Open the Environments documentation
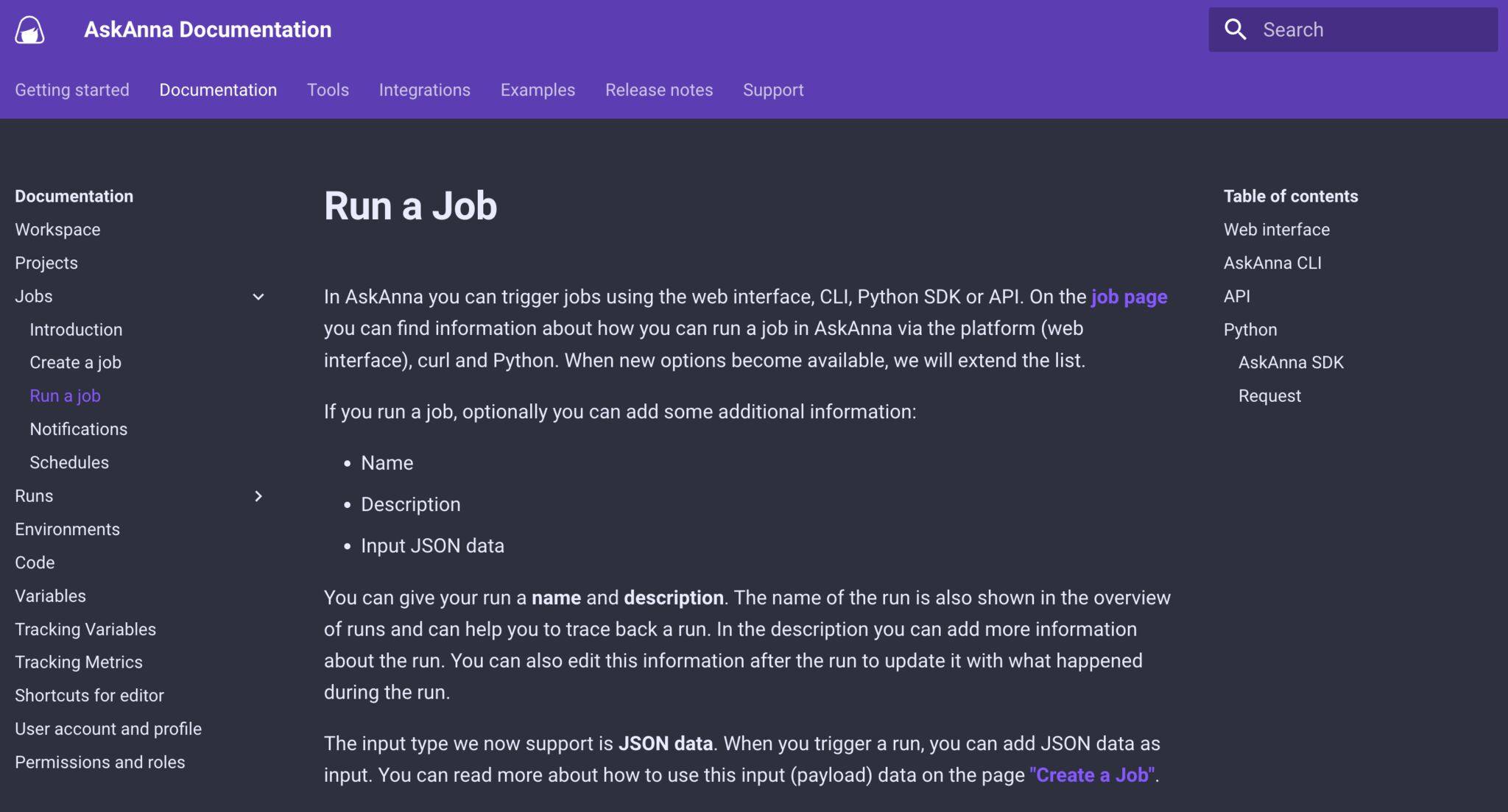The height and width of the screenshot is (812, 1508). pyautogui.click(x=67, y=529)
